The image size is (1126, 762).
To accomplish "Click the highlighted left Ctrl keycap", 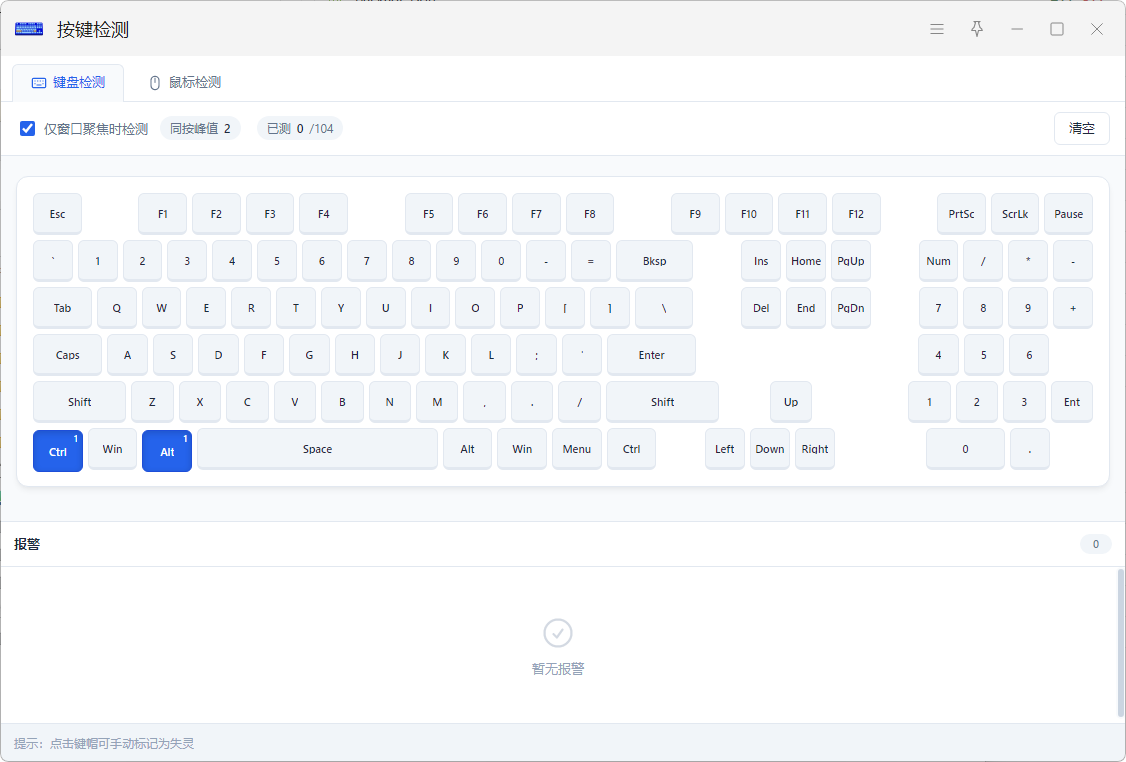I will click(x=58, y=450).
